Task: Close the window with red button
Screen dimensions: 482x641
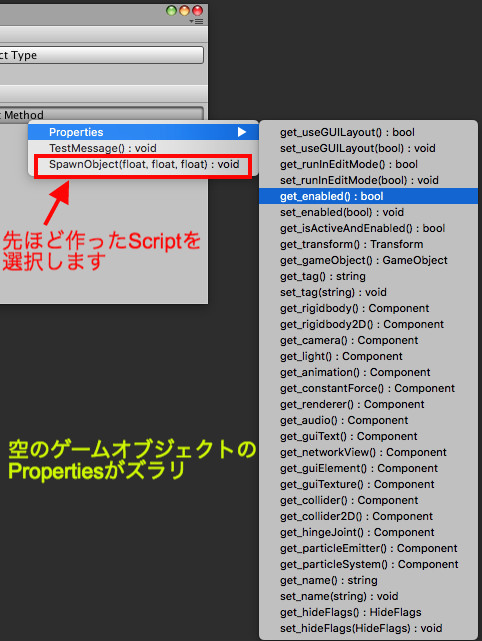Action: tap(197, 11)
